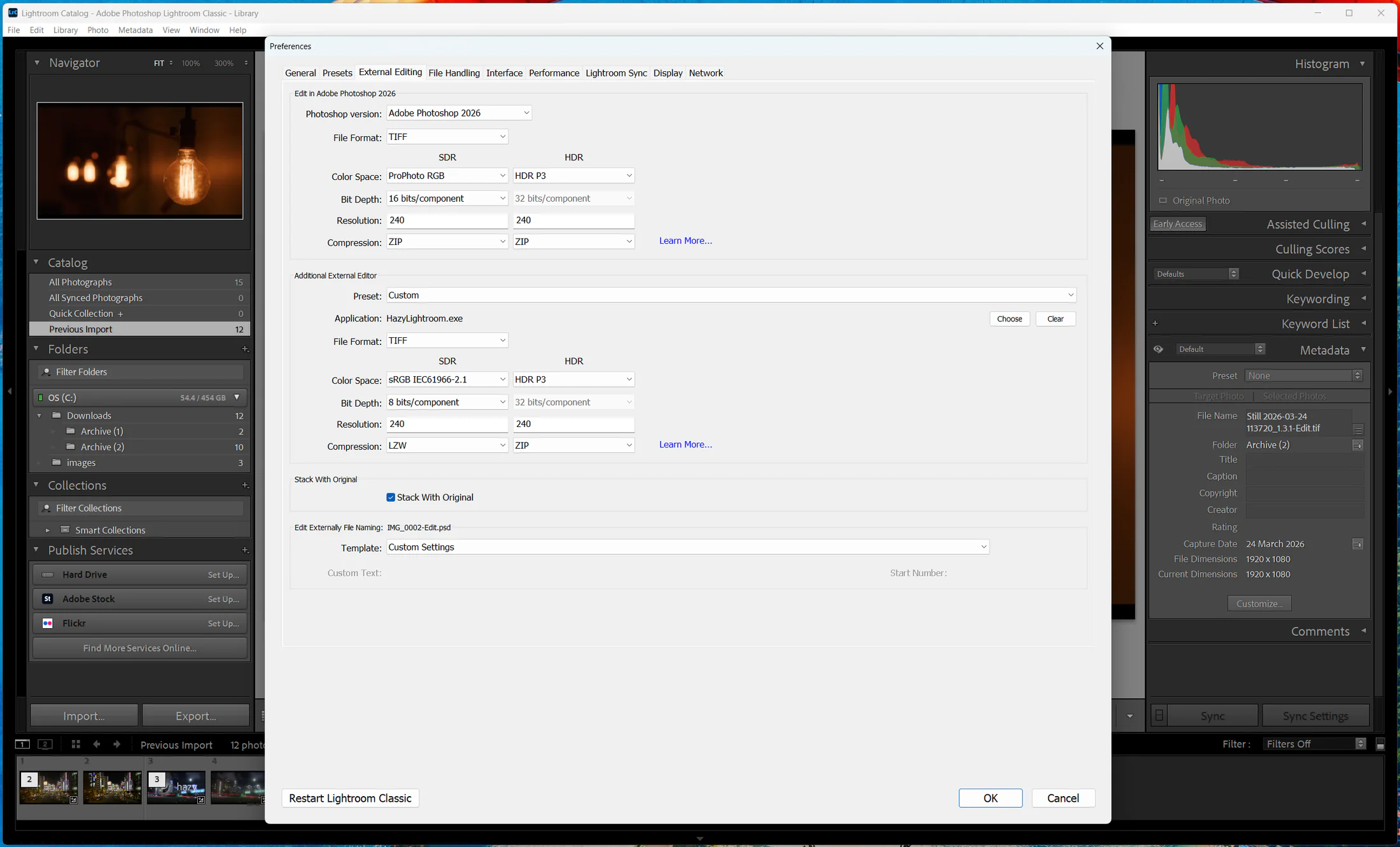
Task: Click Clear application button
Action: point(1055,319)
